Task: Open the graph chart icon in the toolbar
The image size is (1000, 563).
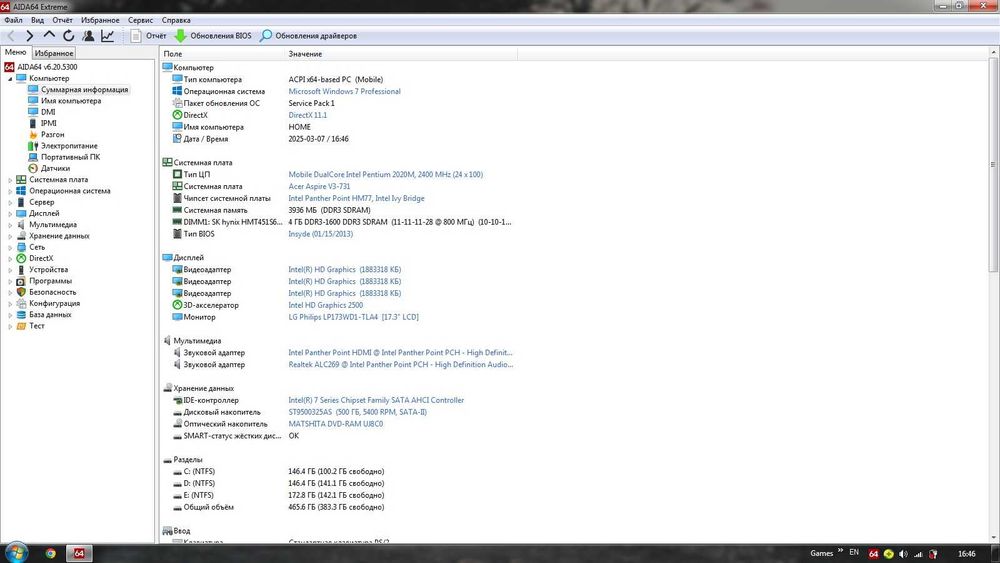Action: (108, 36)
